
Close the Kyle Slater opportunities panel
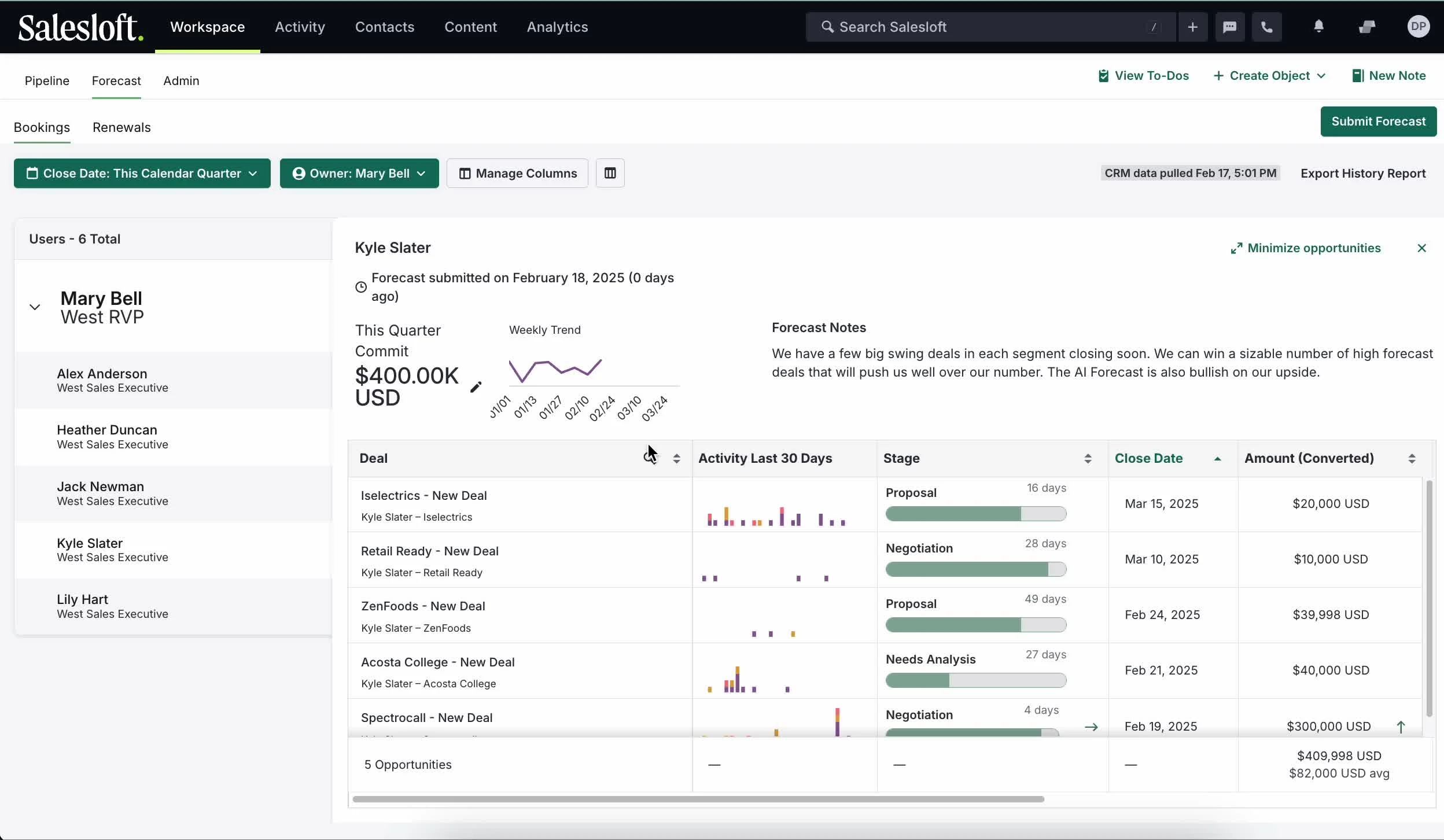(1421, 248)
